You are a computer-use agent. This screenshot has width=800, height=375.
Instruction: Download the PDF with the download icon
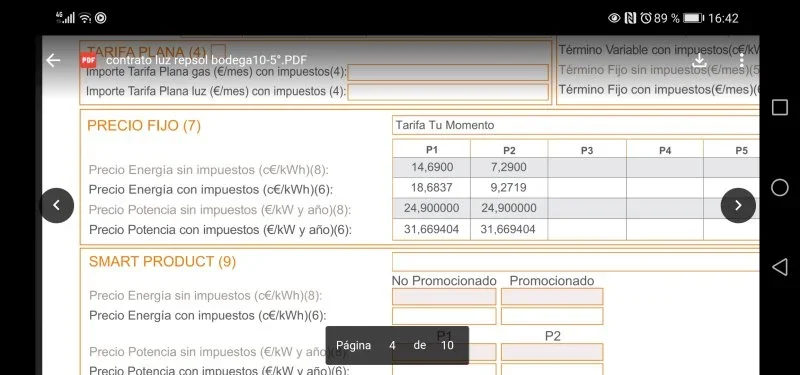pyautogui.click(x=700, y=60)
